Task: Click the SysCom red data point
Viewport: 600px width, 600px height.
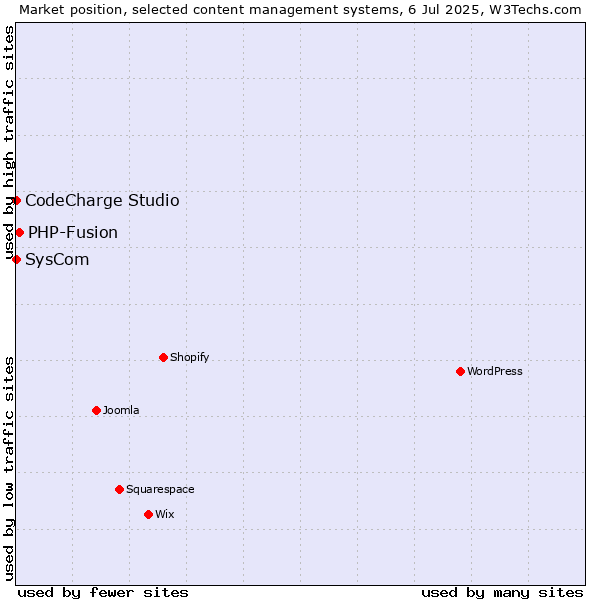Action: click(16, 259)
